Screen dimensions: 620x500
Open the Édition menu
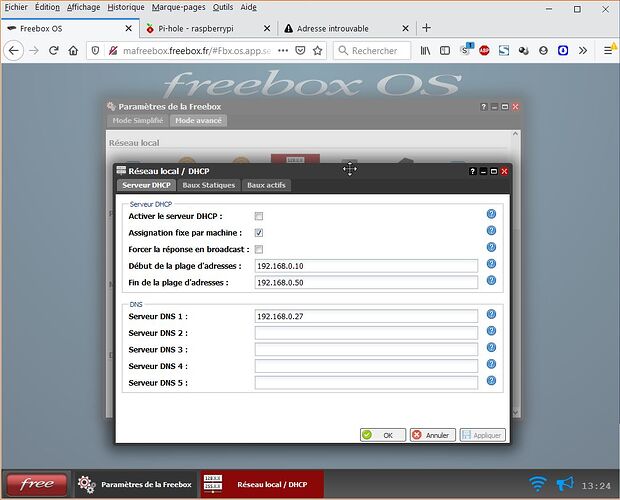tap(47, 7)
